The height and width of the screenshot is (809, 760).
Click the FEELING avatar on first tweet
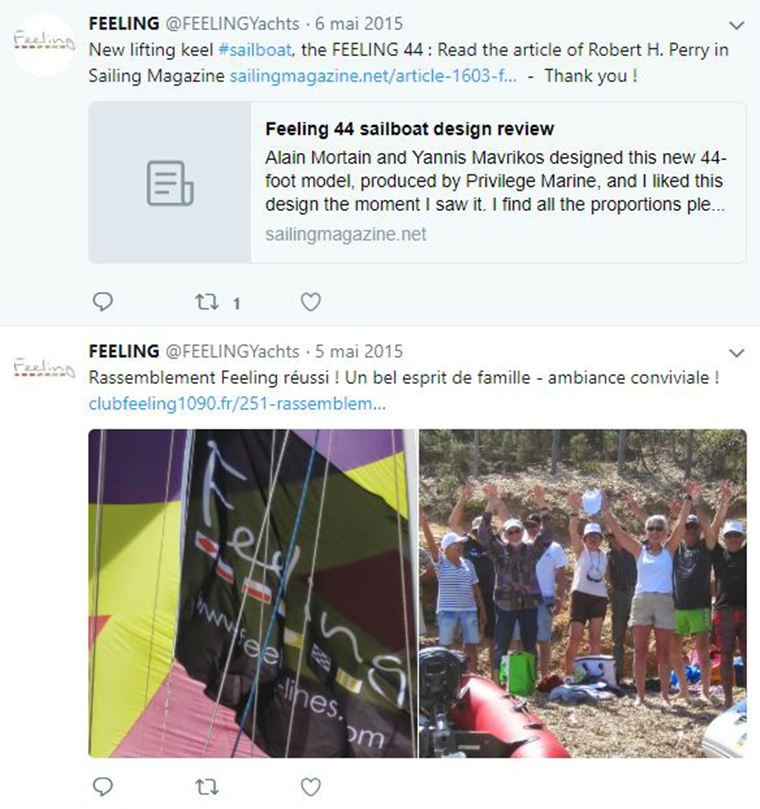tap(43, 44)
